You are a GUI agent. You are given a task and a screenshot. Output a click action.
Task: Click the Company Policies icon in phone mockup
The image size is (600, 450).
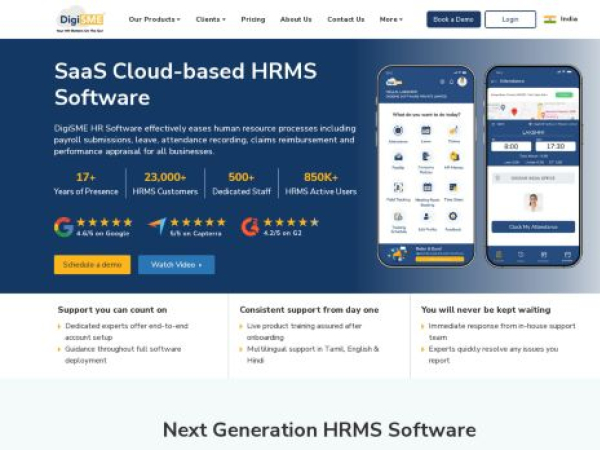coord(426,157)
